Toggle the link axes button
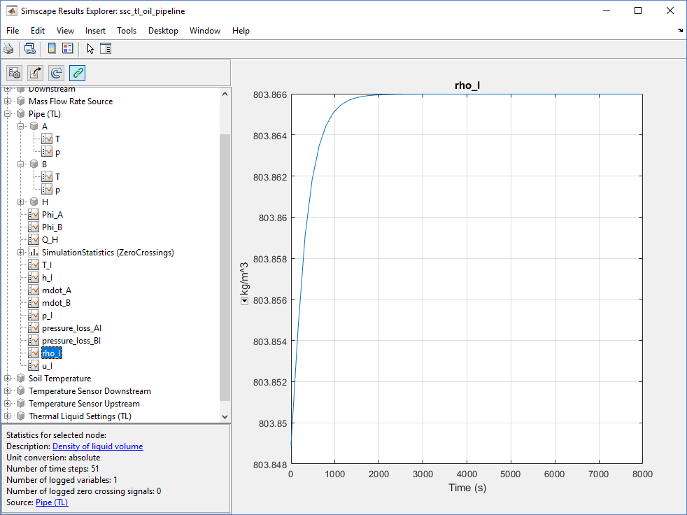This screenshot has width=687, height=515. [x=77, y=73]
